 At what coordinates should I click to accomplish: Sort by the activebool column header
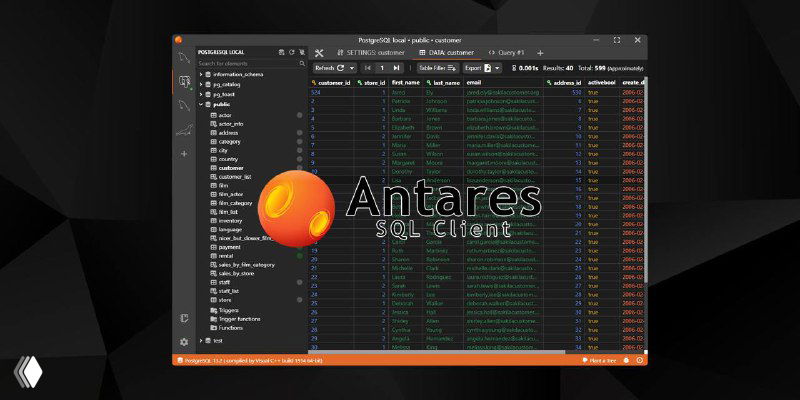(x=602, y=83)
